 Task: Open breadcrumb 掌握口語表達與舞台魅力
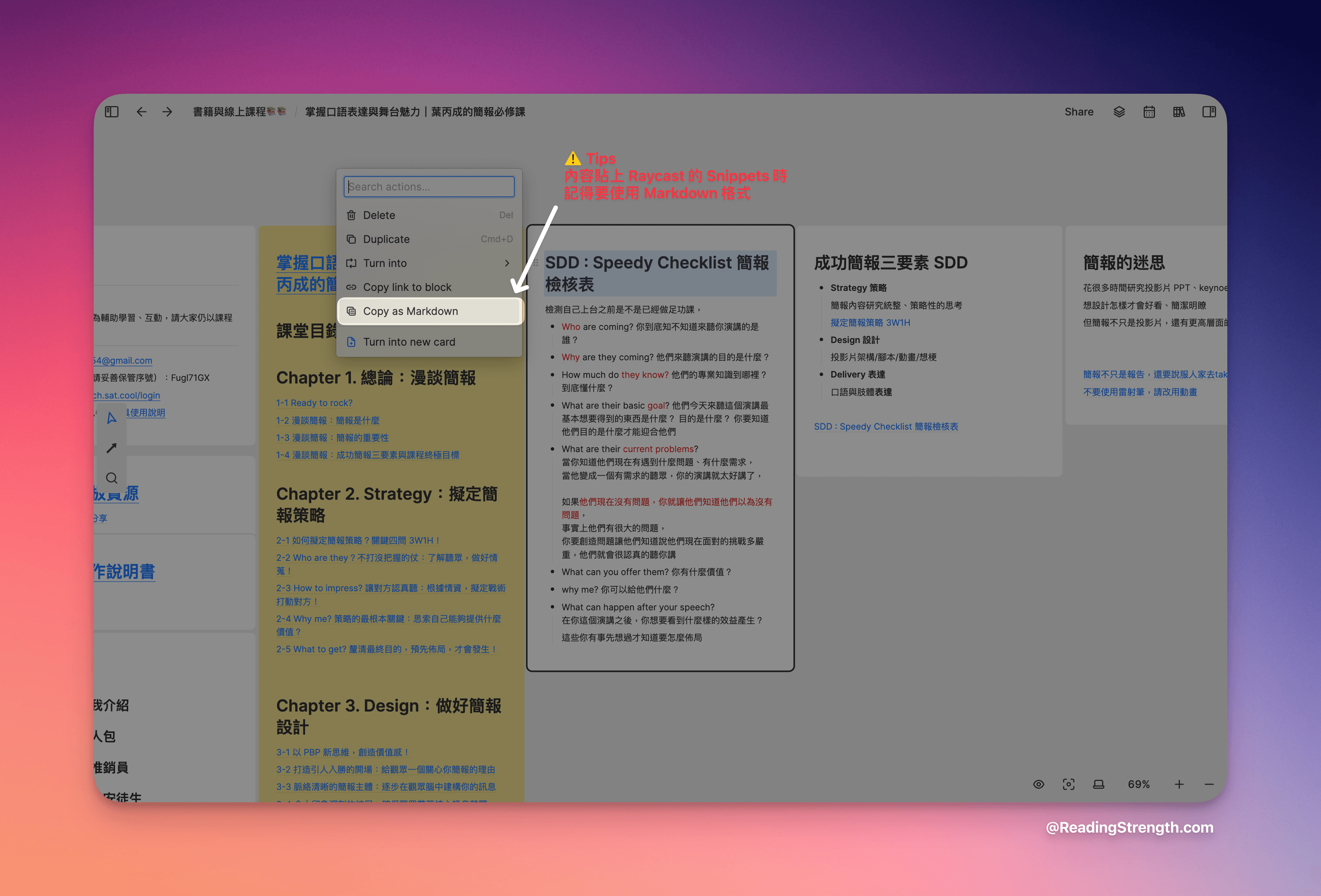pos(415,112)
